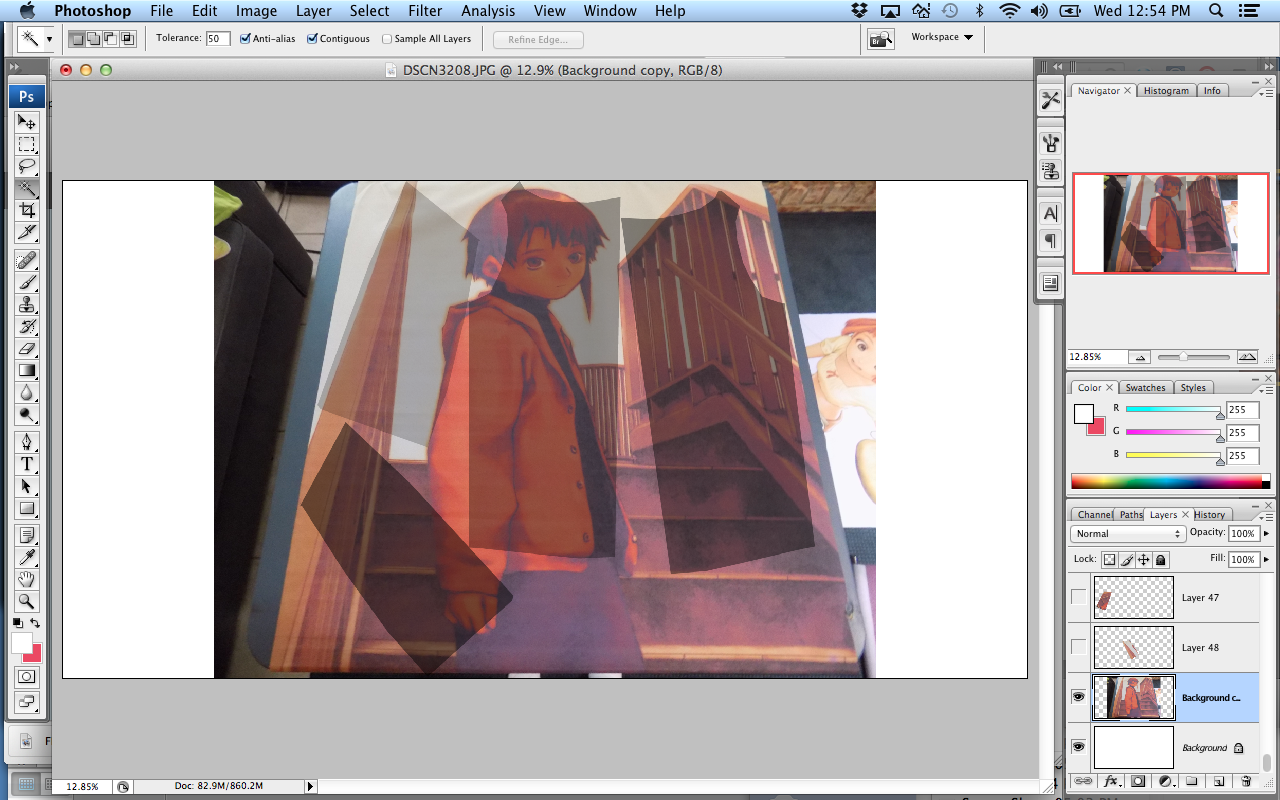Delete layer using trash icon

coord(1245,781)
